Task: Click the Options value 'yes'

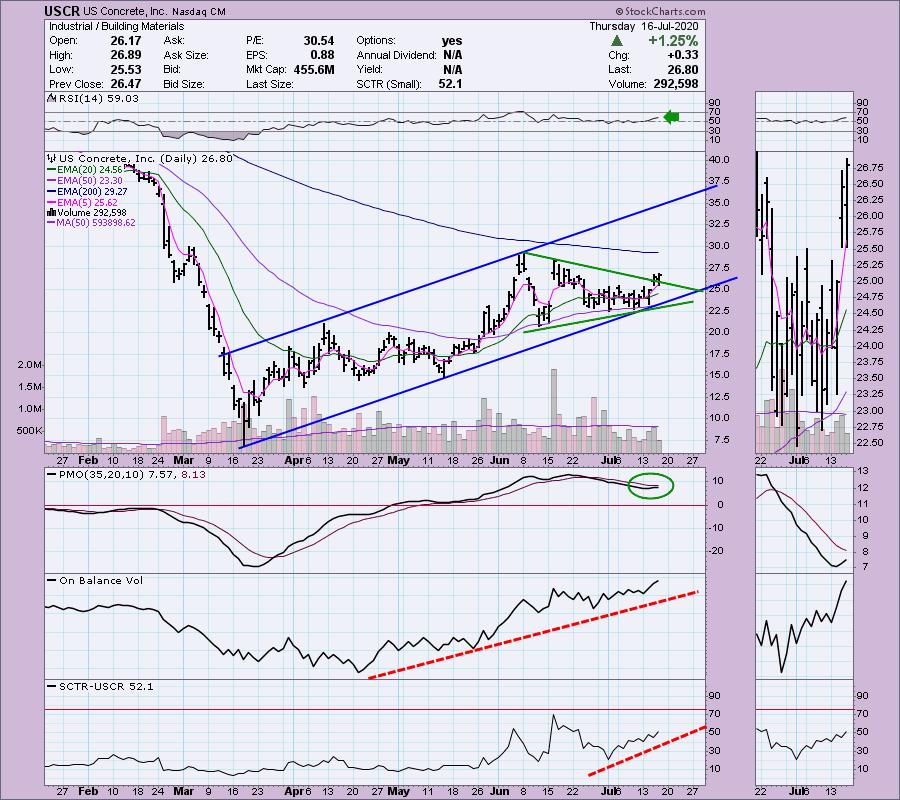Action: pyautogui.click(x=452, y=41)
